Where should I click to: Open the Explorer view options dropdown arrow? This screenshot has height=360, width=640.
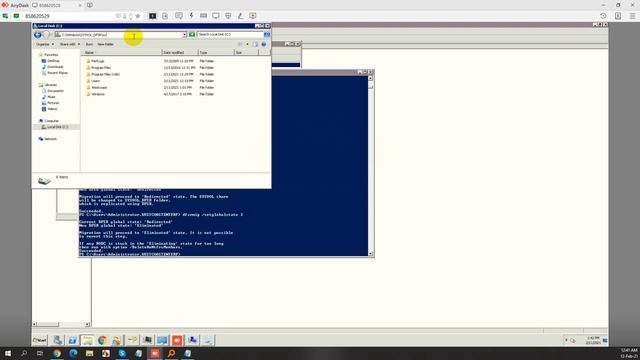pos(247,44)
